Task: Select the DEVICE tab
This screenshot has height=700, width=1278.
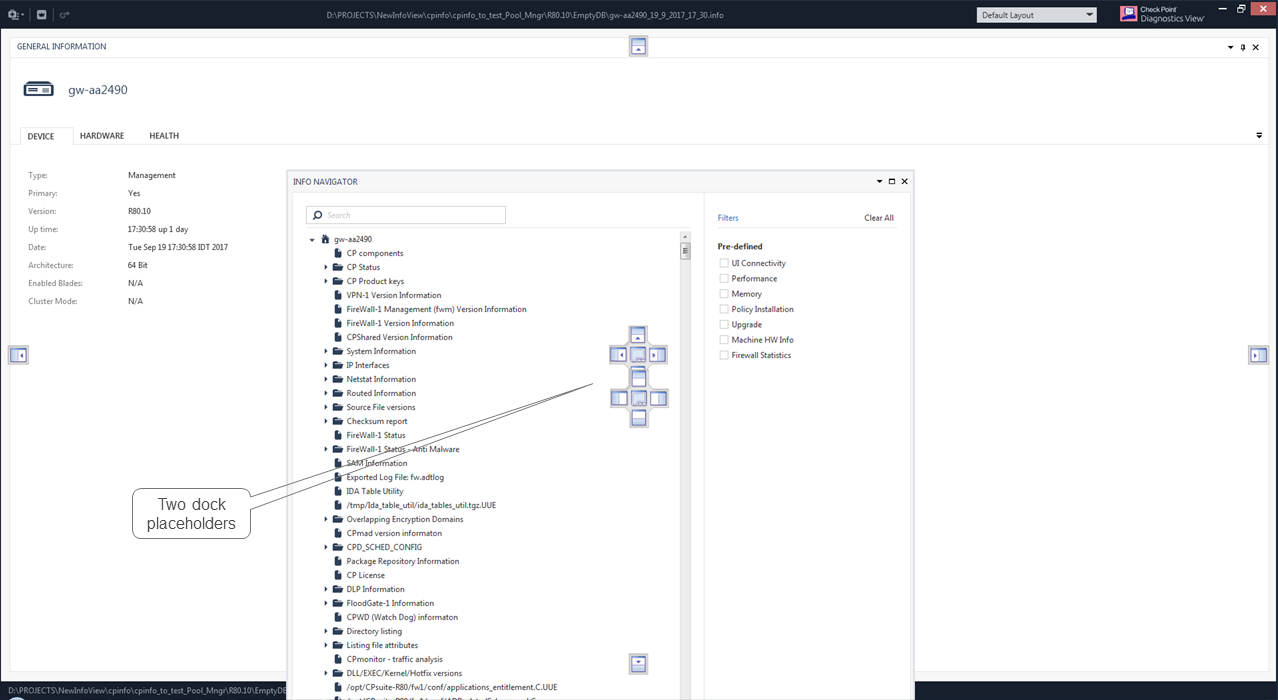Action: pos(41,136)
